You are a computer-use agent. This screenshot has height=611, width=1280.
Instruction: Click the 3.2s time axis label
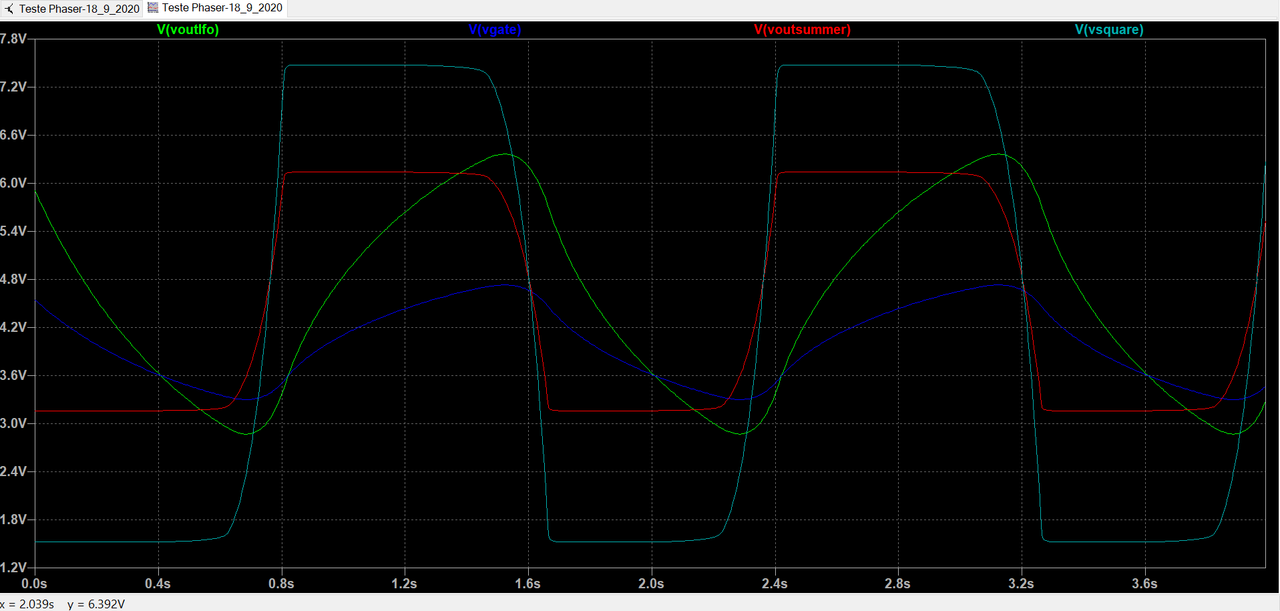[1021, 583]
